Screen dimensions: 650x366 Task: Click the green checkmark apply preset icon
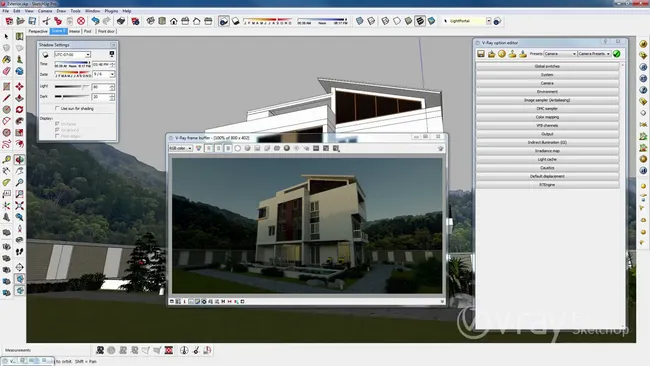pos(616,54)
